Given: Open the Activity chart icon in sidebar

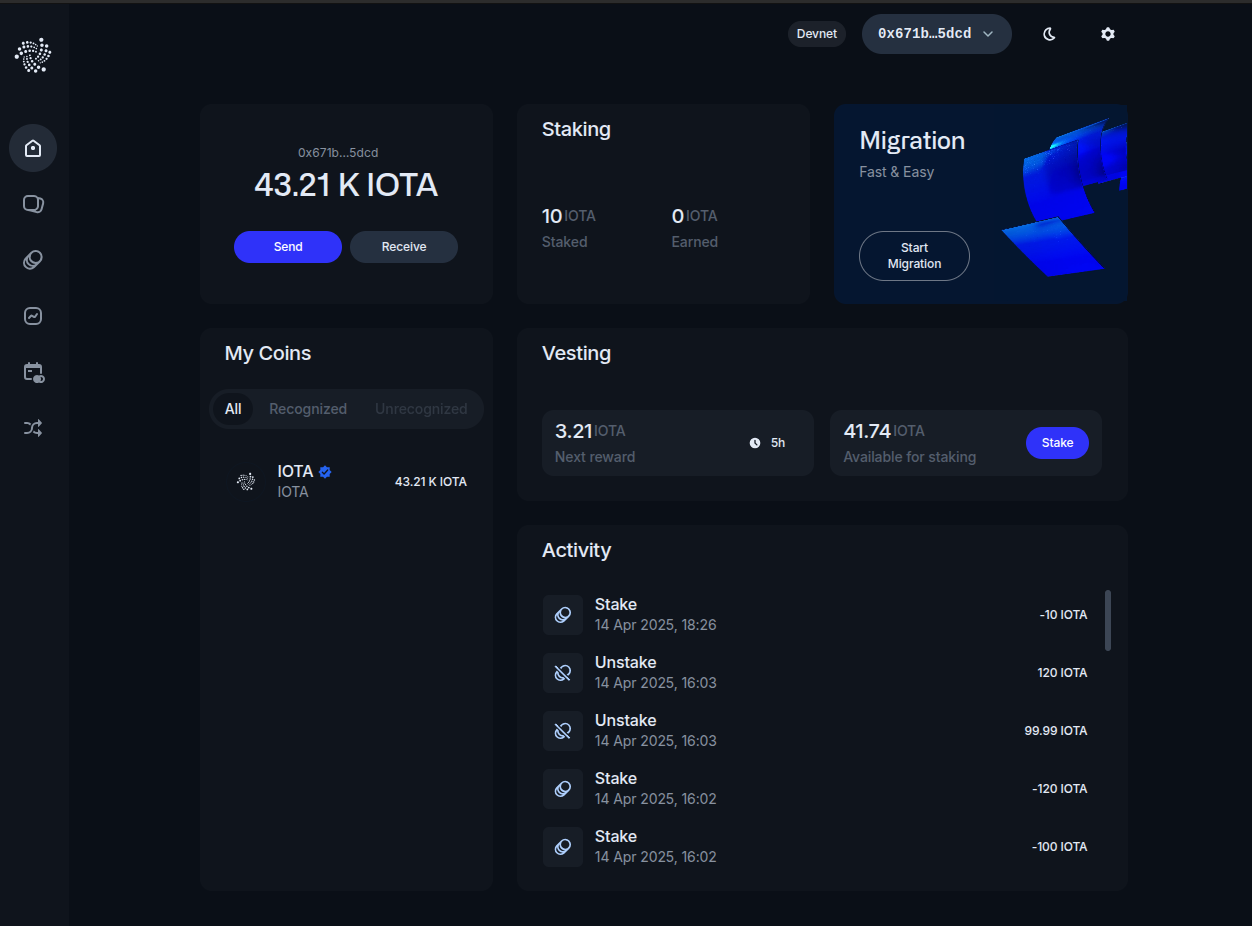Looking at the screenshot, I should 33,315.
